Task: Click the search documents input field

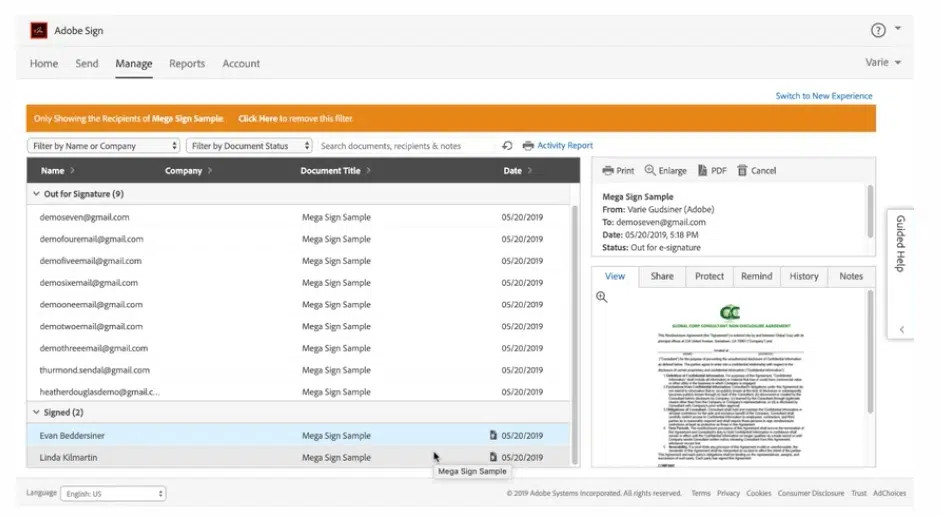Action: pyautogui.click(x=408, y=146)
